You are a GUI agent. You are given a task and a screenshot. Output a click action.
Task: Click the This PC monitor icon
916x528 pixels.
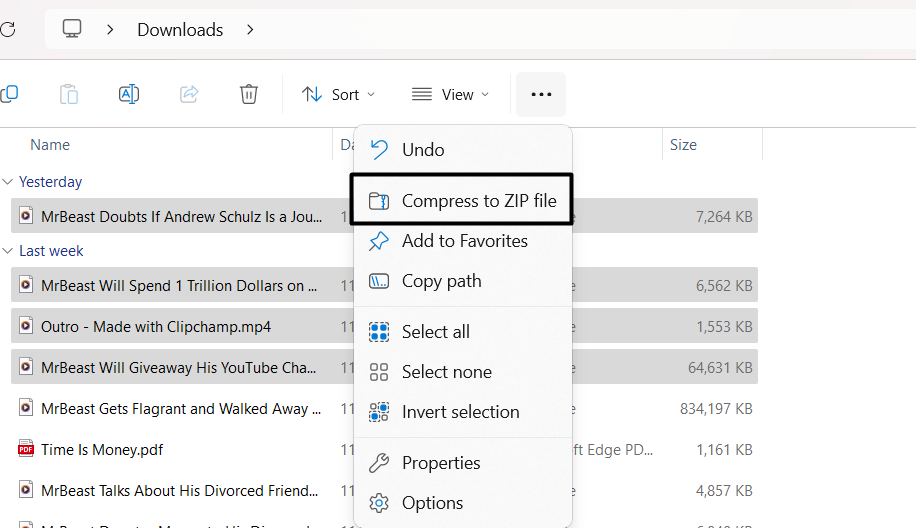tap(72, 29)
